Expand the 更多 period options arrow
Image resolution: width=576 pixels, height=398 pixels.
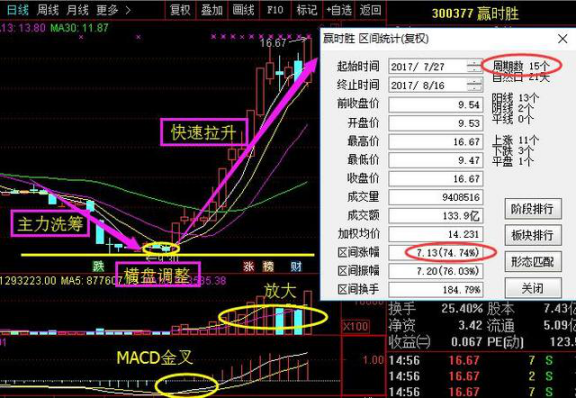[x=128, y=10]
